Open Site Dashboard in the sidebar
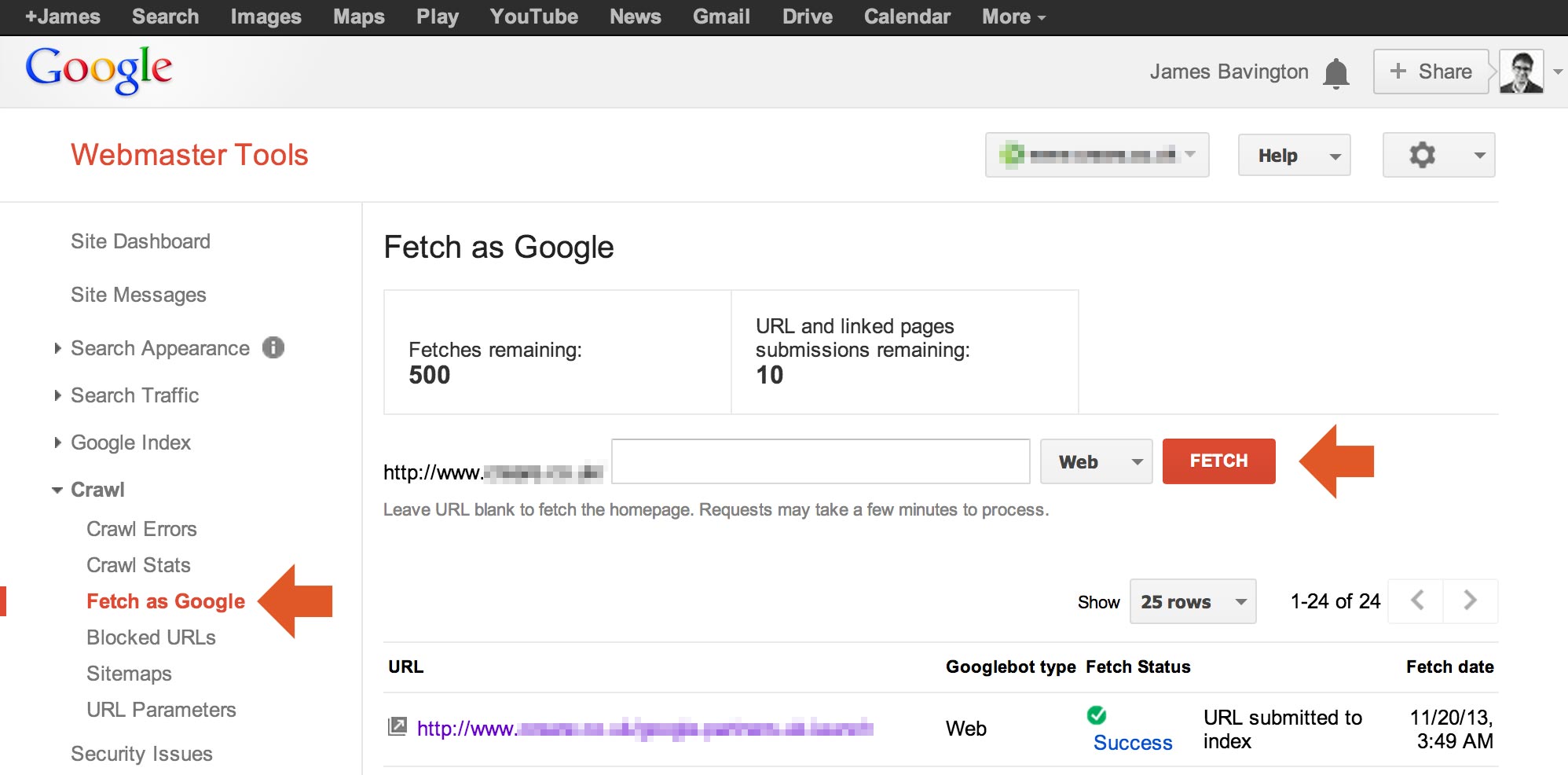This screenshot has height=775, width=1568. coord(141,241)
